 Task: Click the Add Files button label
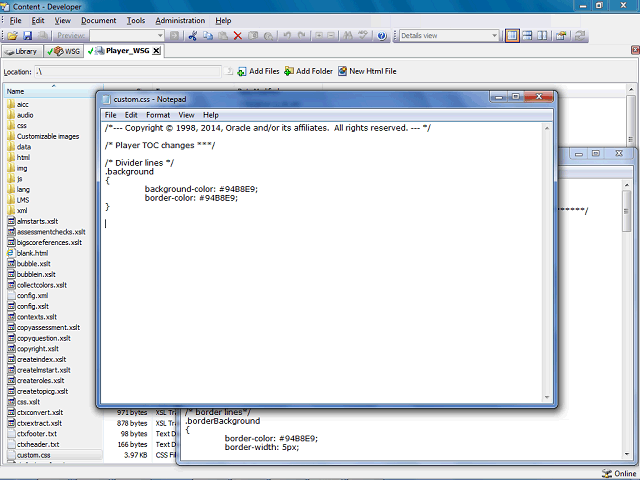pyautogui.click(x=264, y=71)
